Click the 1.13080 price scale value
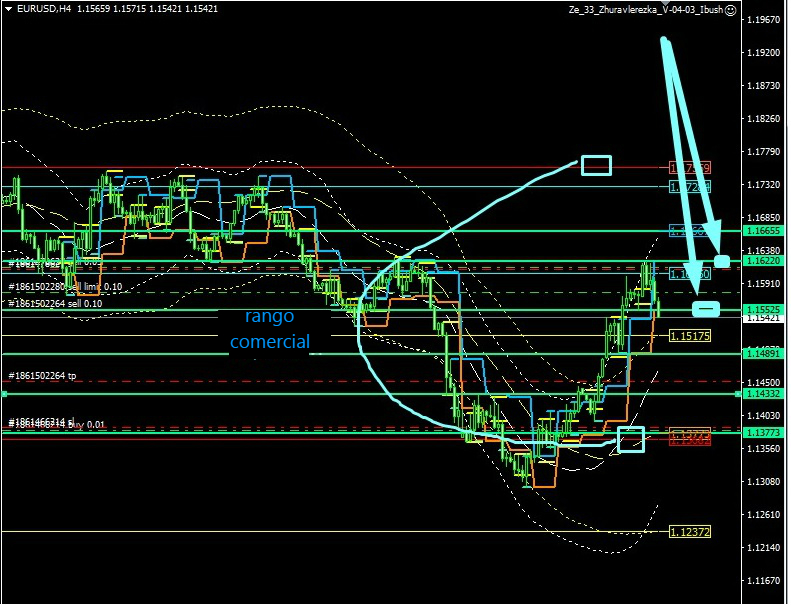The image size is (791, 605). pos(763,481)
